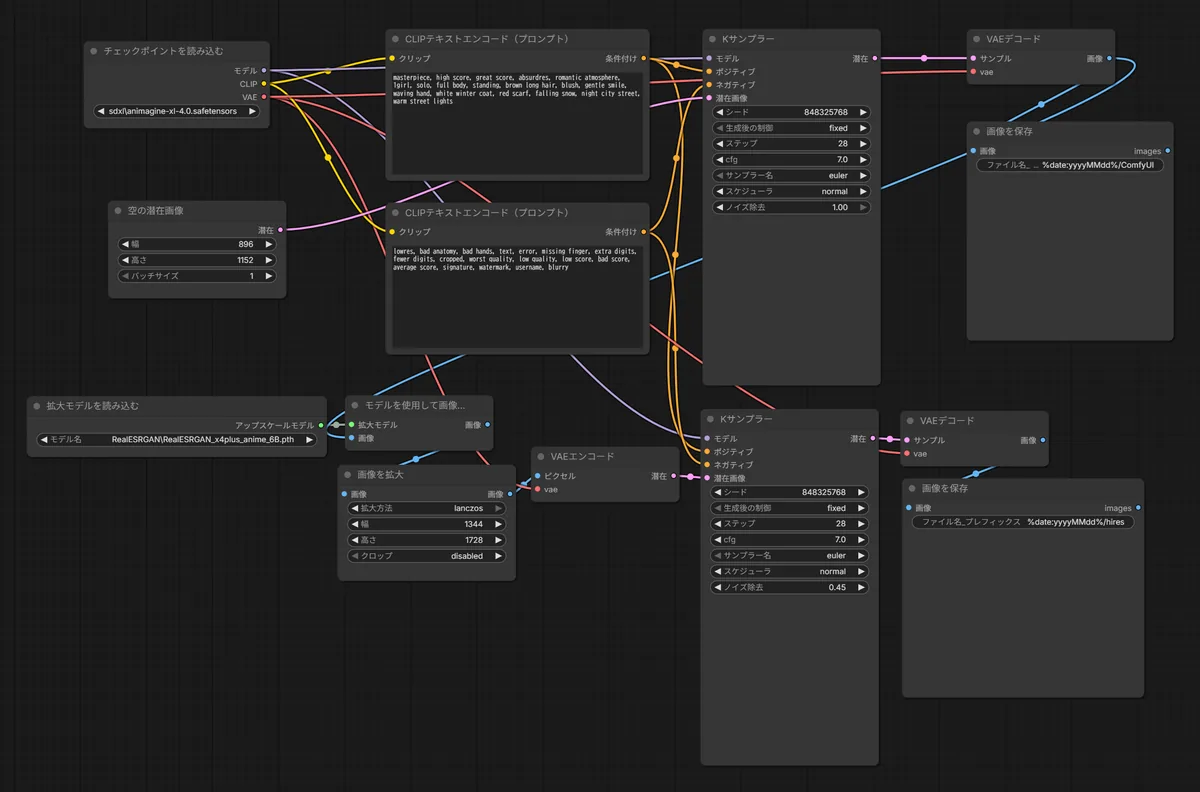Screen dimensions: 1200x792
Task: Collapse the チェックポイントを読み込む node via its title dot
Action: click(x=94, y=51)
